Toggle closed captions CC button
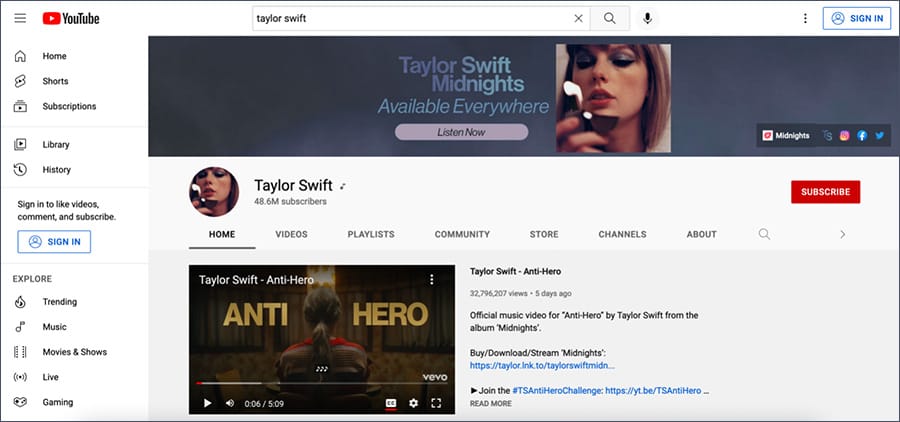 390,403
